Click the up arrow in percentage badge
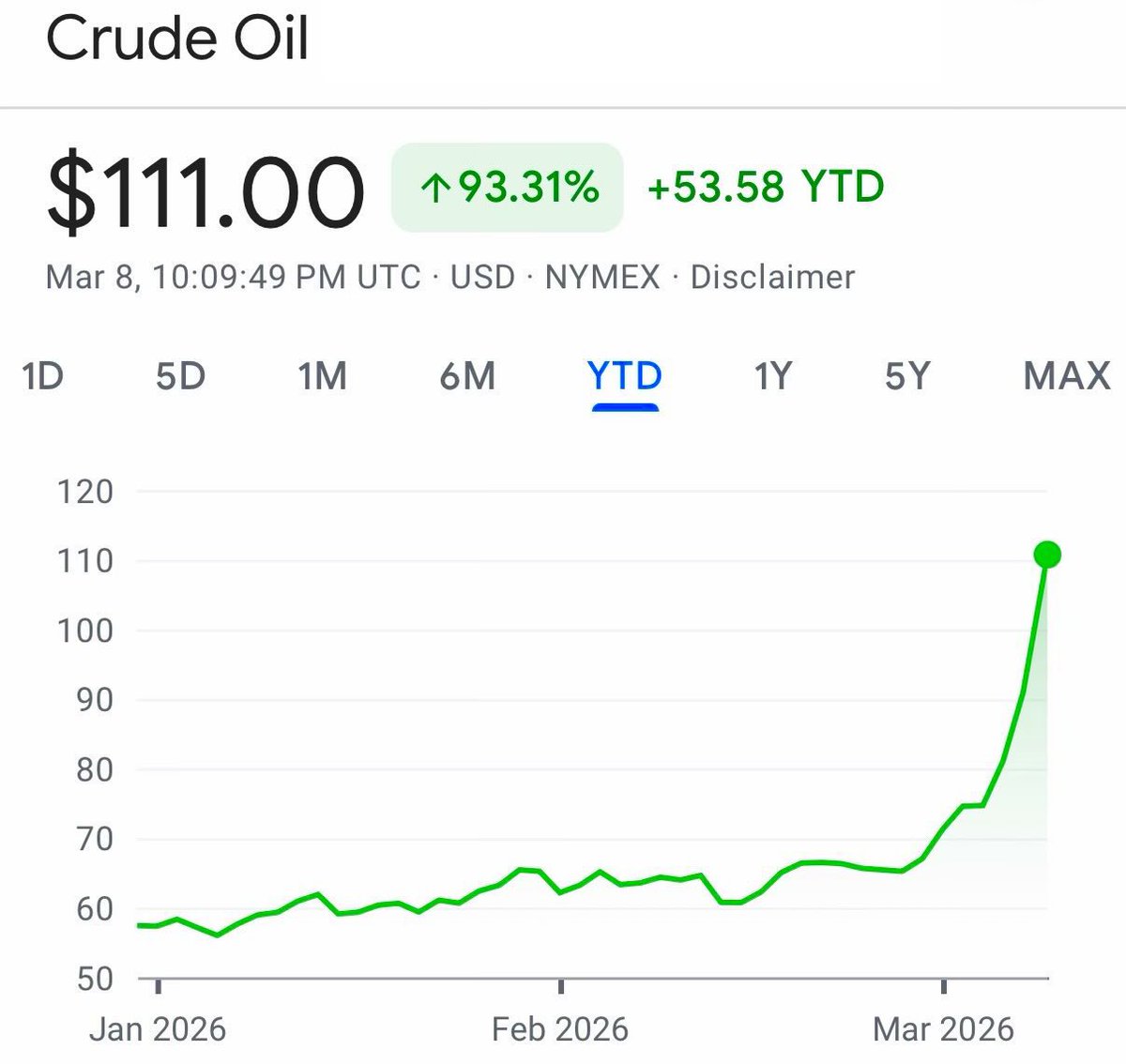1126x1064 pixels. [x=433, y=189]
